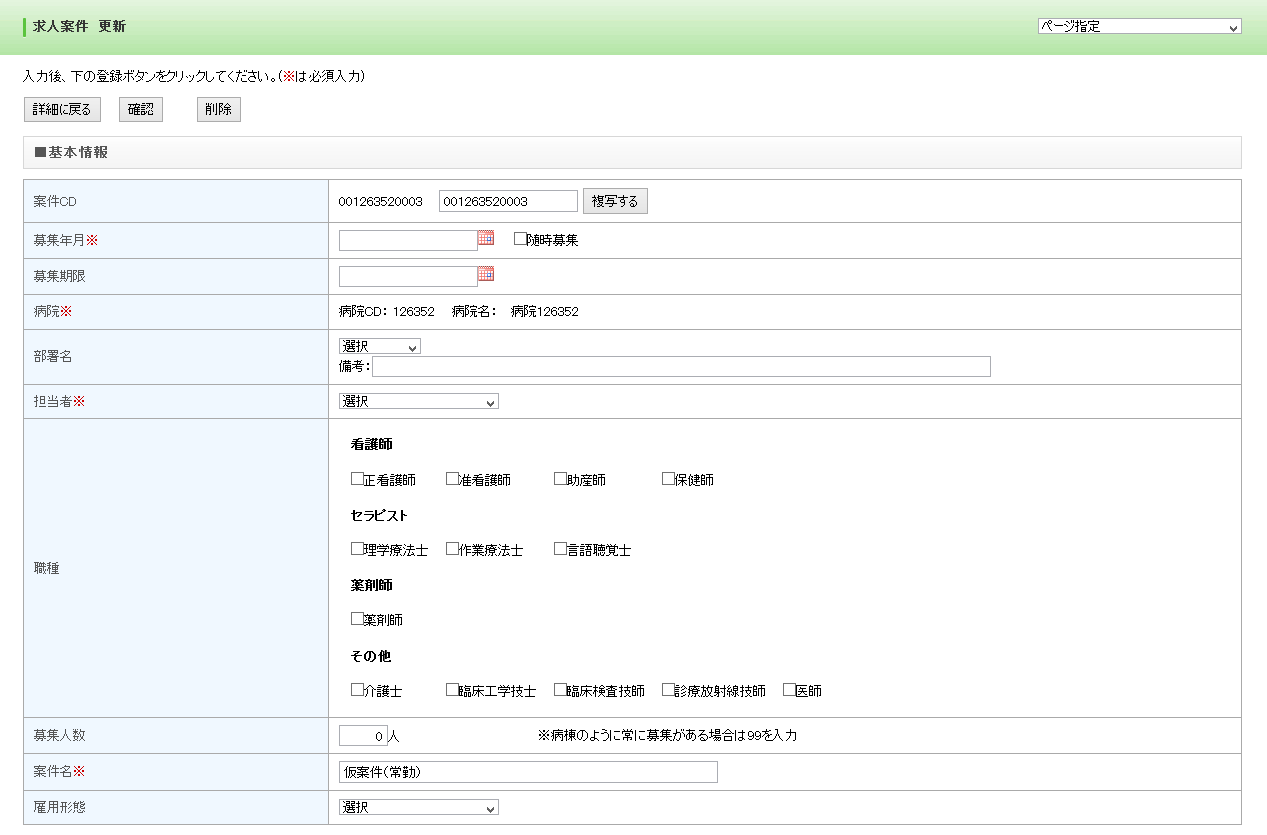Screen dimensions: 1267x835
Task: Click the 看護師 category heading
Action: pyautogui.click(x=372, y=444)
